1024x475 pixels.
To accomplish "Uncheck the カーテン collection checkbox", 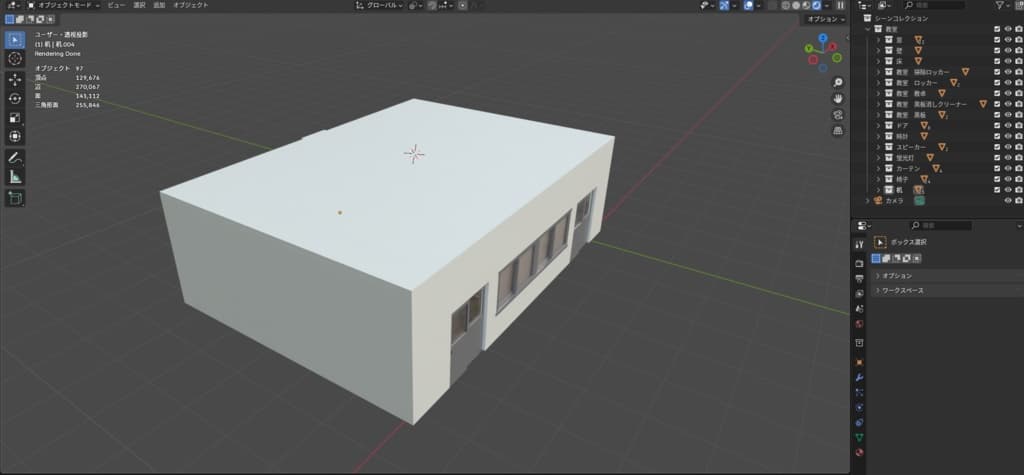I will coord(996,168).
